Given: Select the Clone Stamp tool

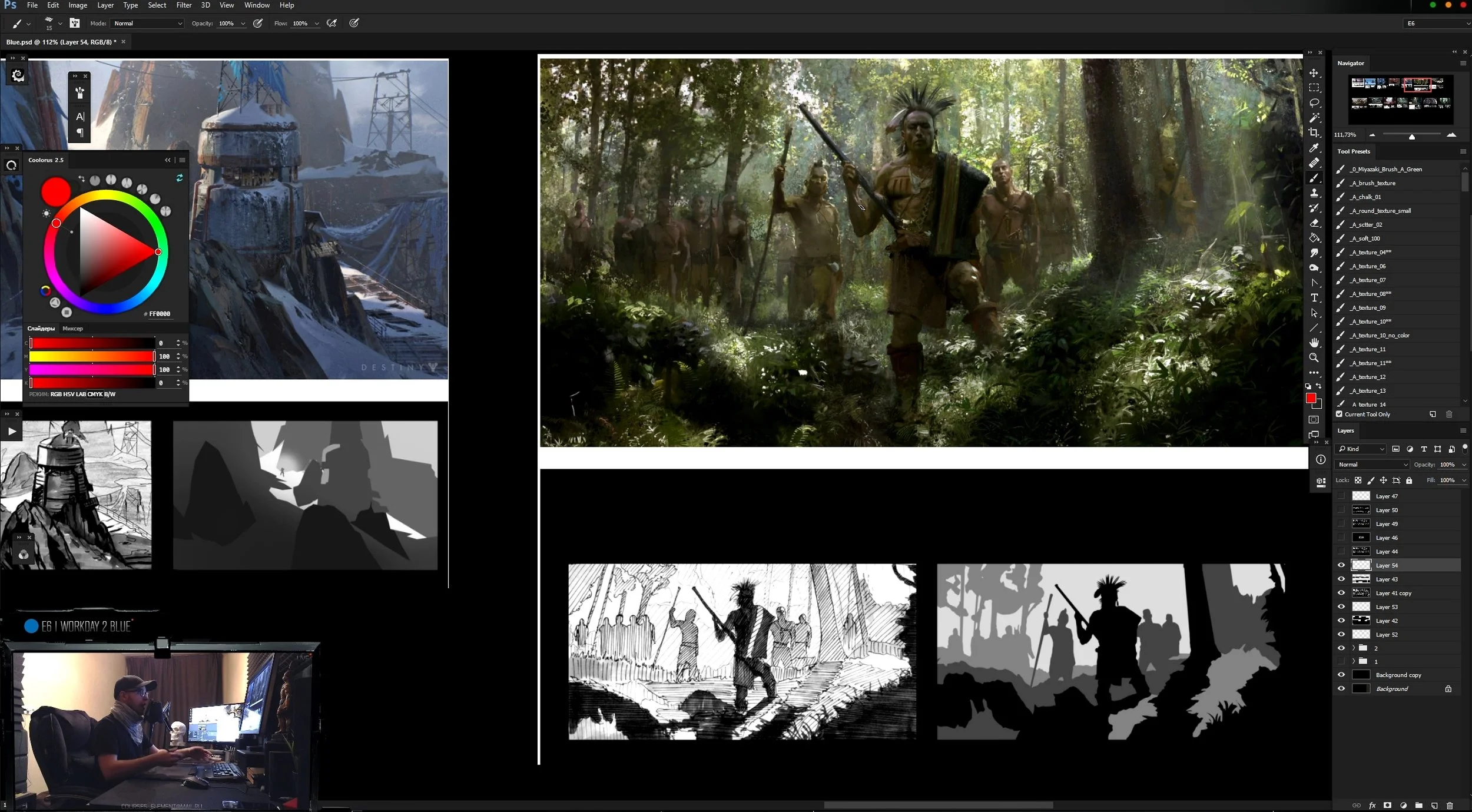Looking at the screenshot, I should click(x=1314, y=193).
